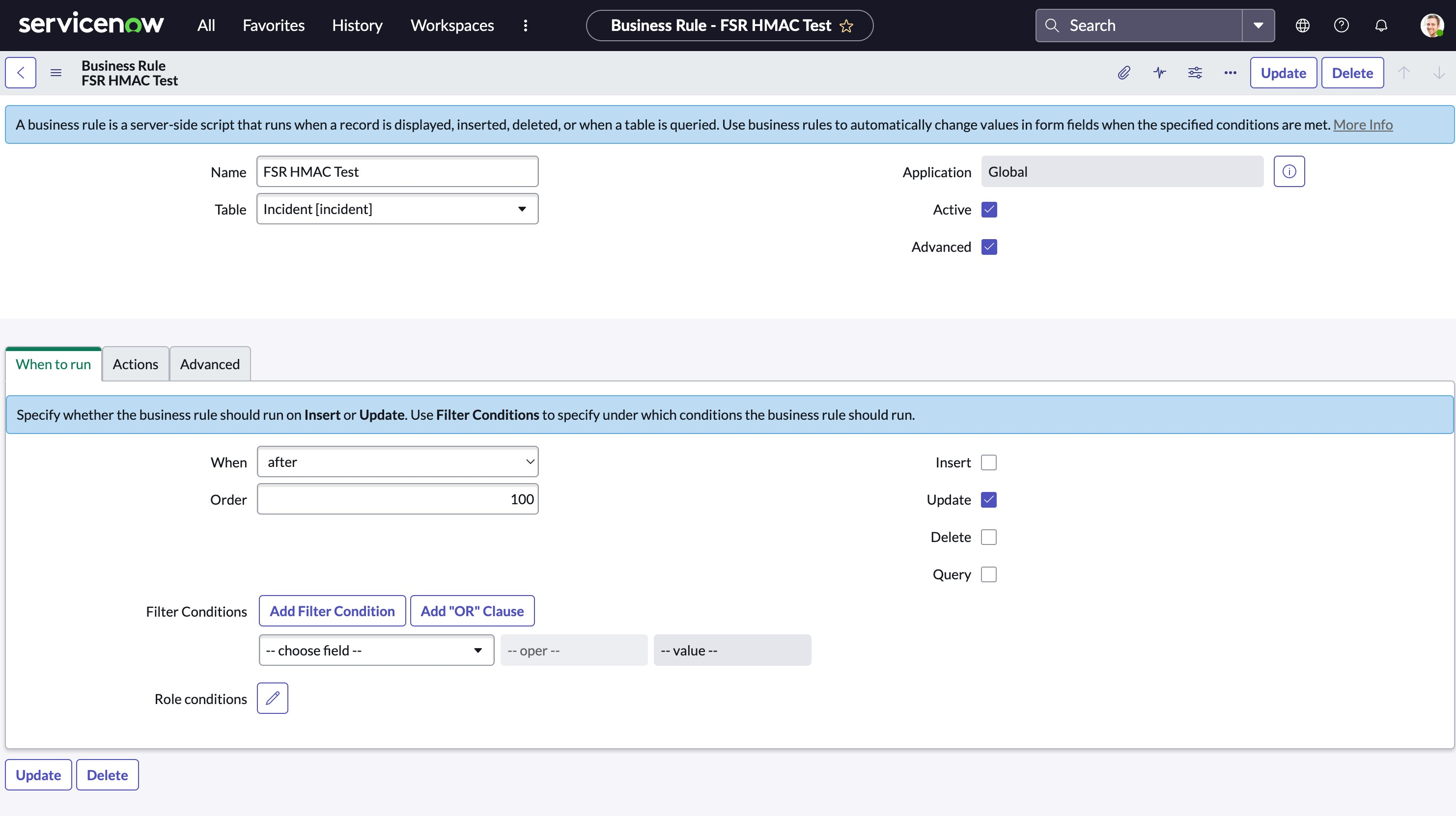Open more options ellipsis in header
The height and width of the screenshot is (816, 1456).
(x=1230, y=72)
